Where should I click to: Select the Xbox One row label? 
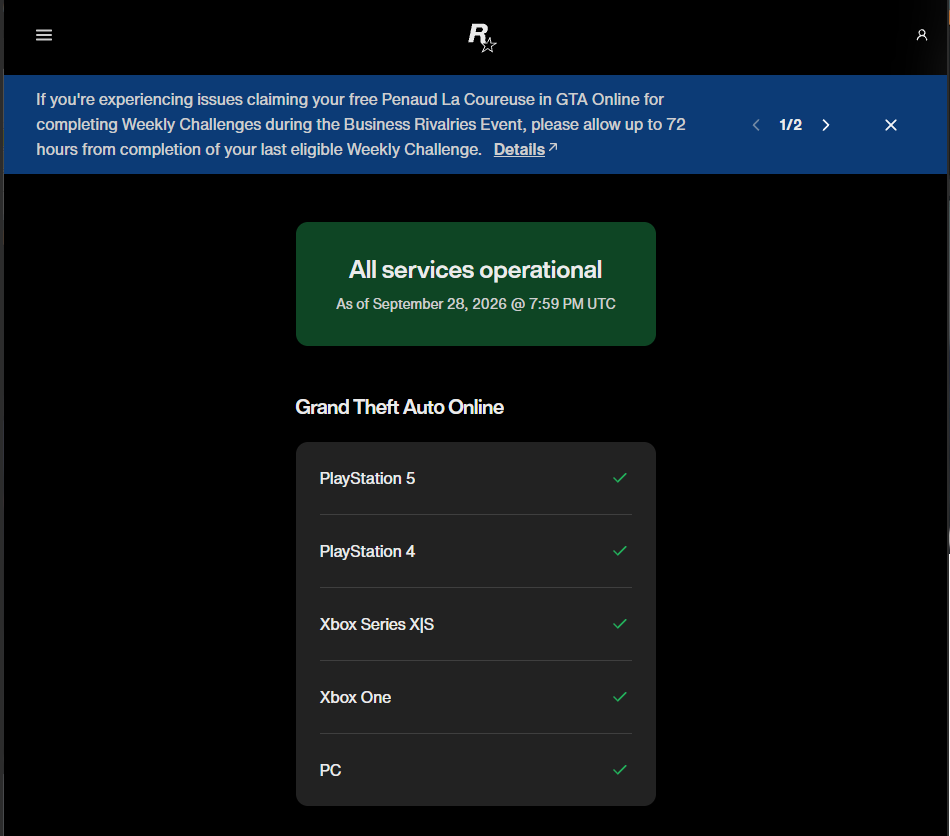point(356,697)
